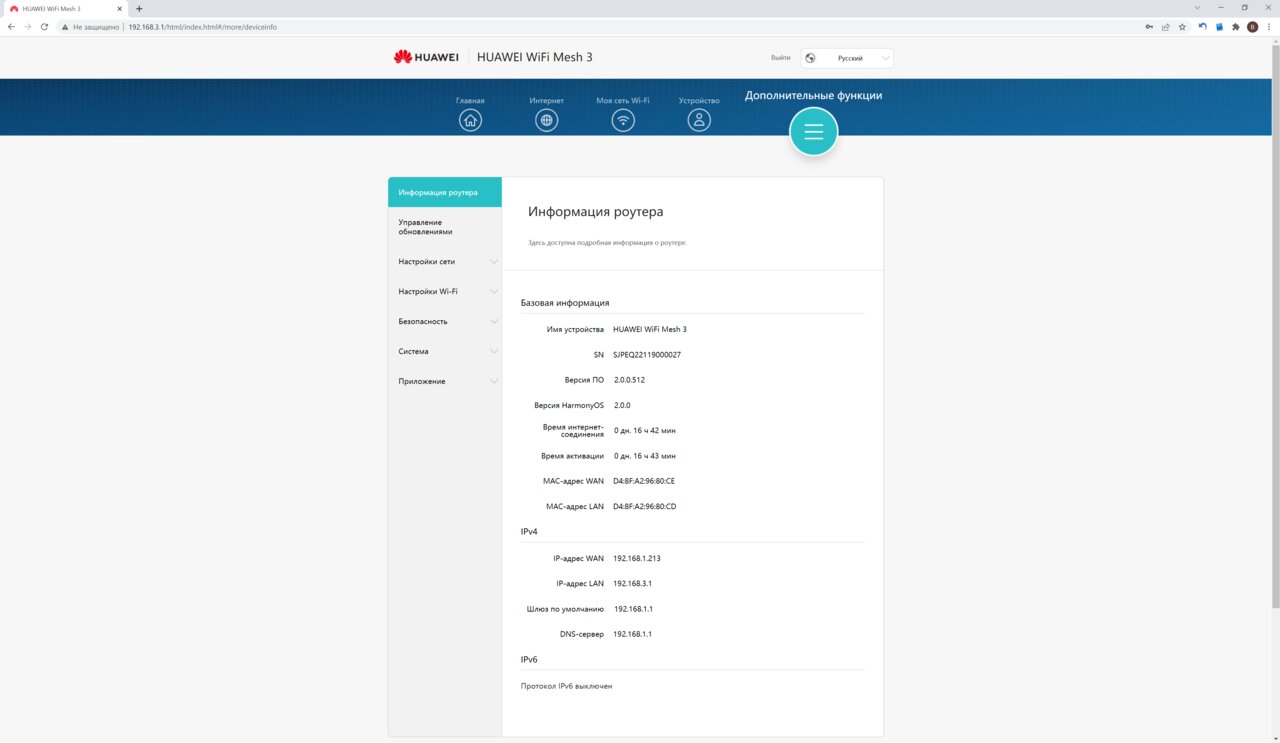
Task: Click WAN MAC address D4:8F:A2:96:80:CE
Action: coord(645,481)
